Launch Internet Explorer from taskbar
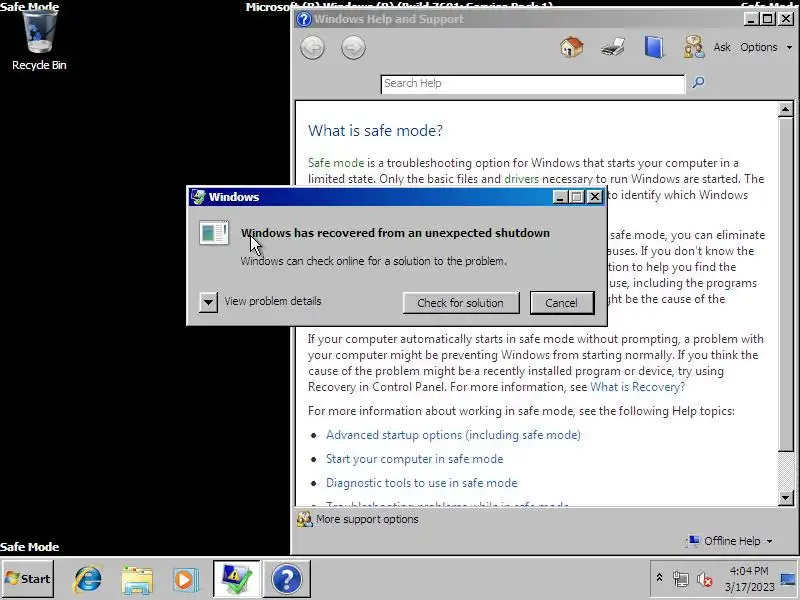The width and height of the screenshot is (800, 600). [88, 579]
